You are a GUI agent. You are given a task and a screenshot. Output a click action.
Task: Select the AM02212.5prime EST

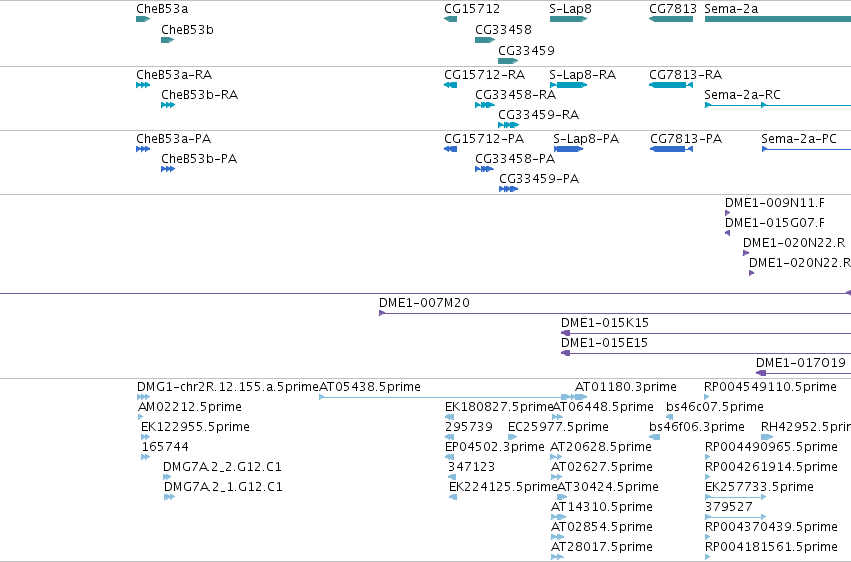(x=141, y=418)
